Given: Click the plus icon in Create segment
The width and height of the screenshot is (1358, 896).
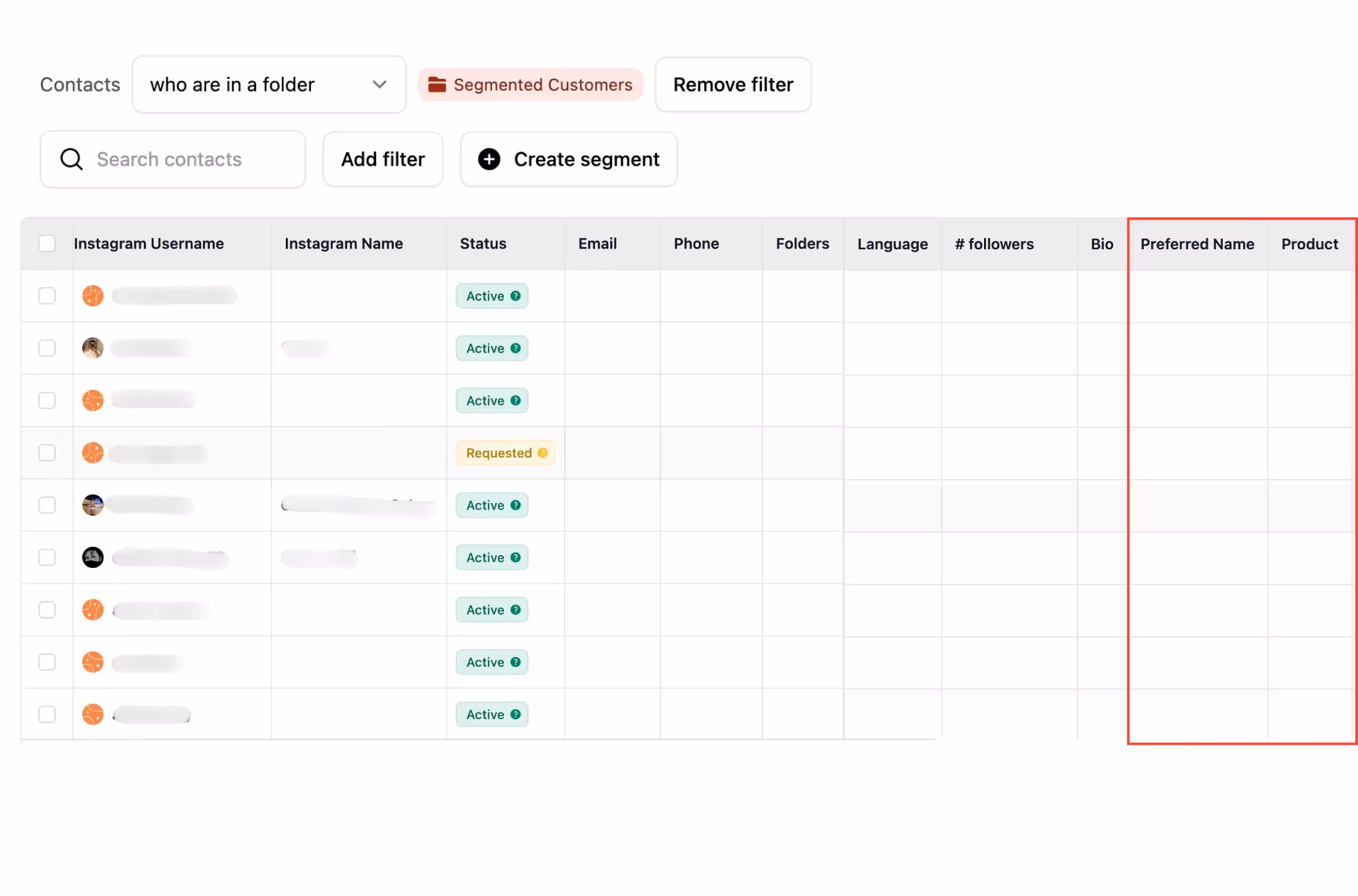Looking at the screenshot, I should tap(489, 159).
